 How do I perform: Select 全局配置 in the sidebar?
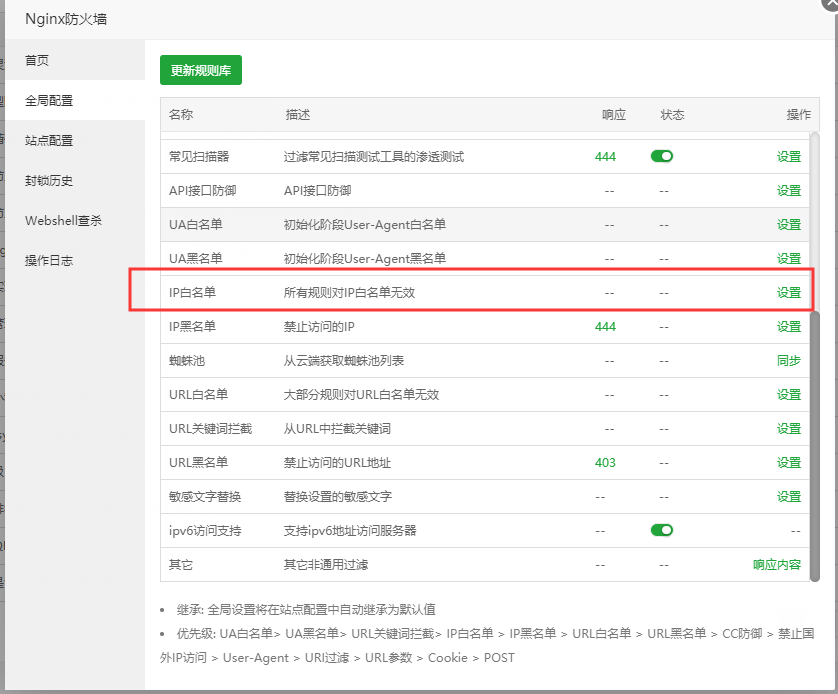[75, 100]
